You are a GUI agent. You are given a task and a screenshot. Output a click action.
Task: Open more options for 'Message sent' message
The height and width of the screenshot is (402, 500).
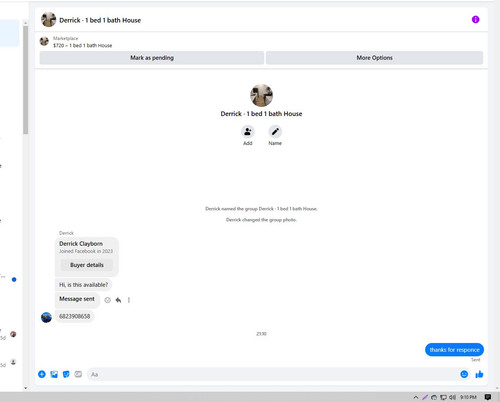coord(129,300)
